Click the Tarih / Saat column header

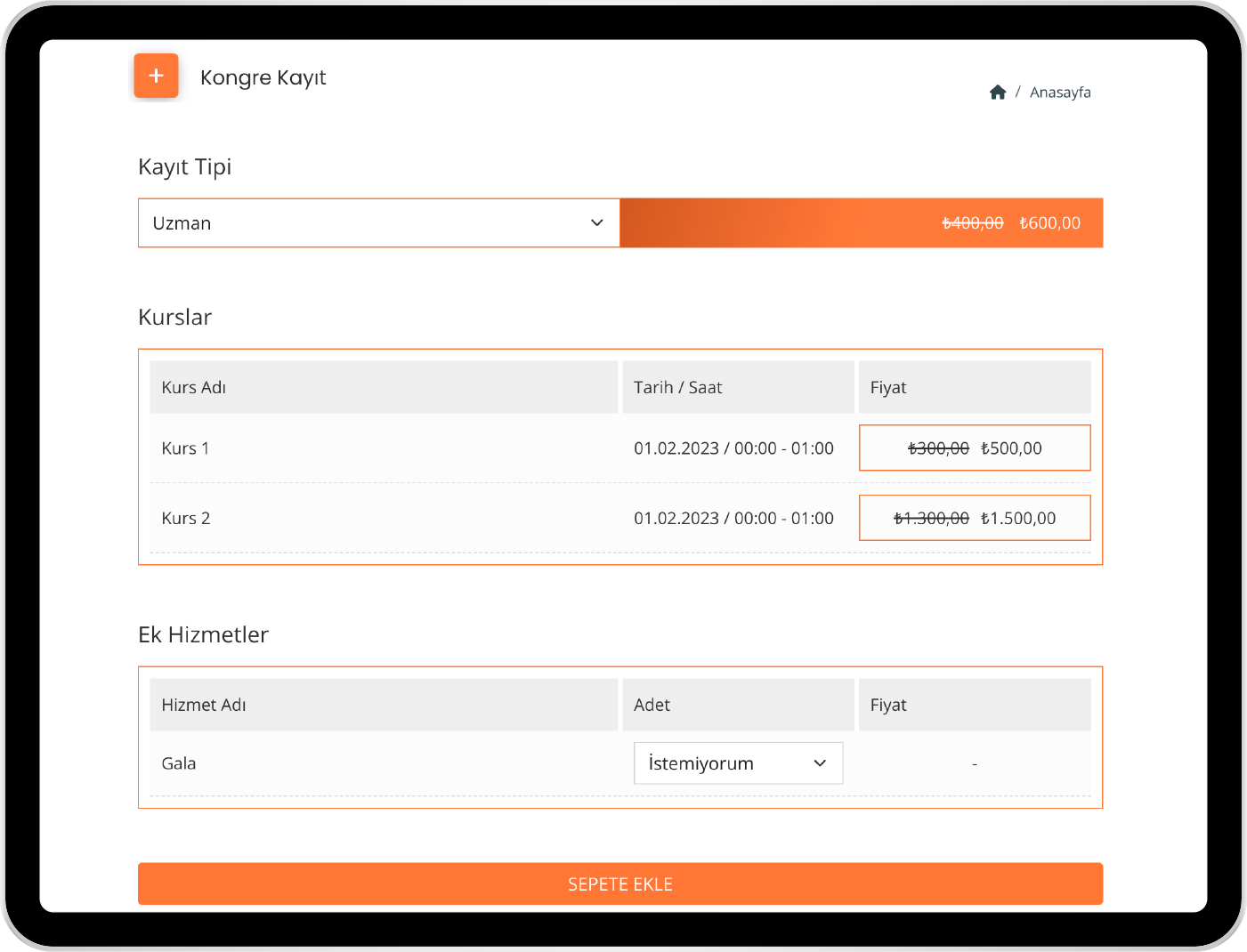[x=738, y=387]
